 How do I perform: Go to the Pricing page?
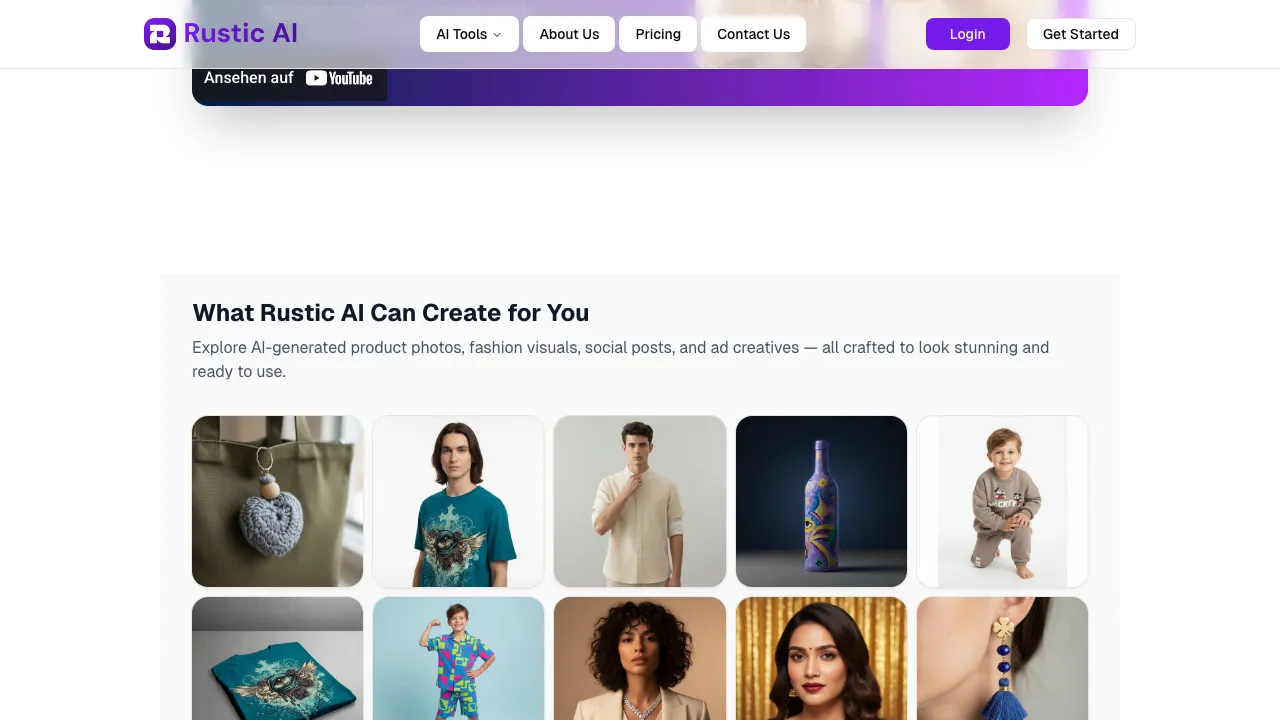click(658, 34)
